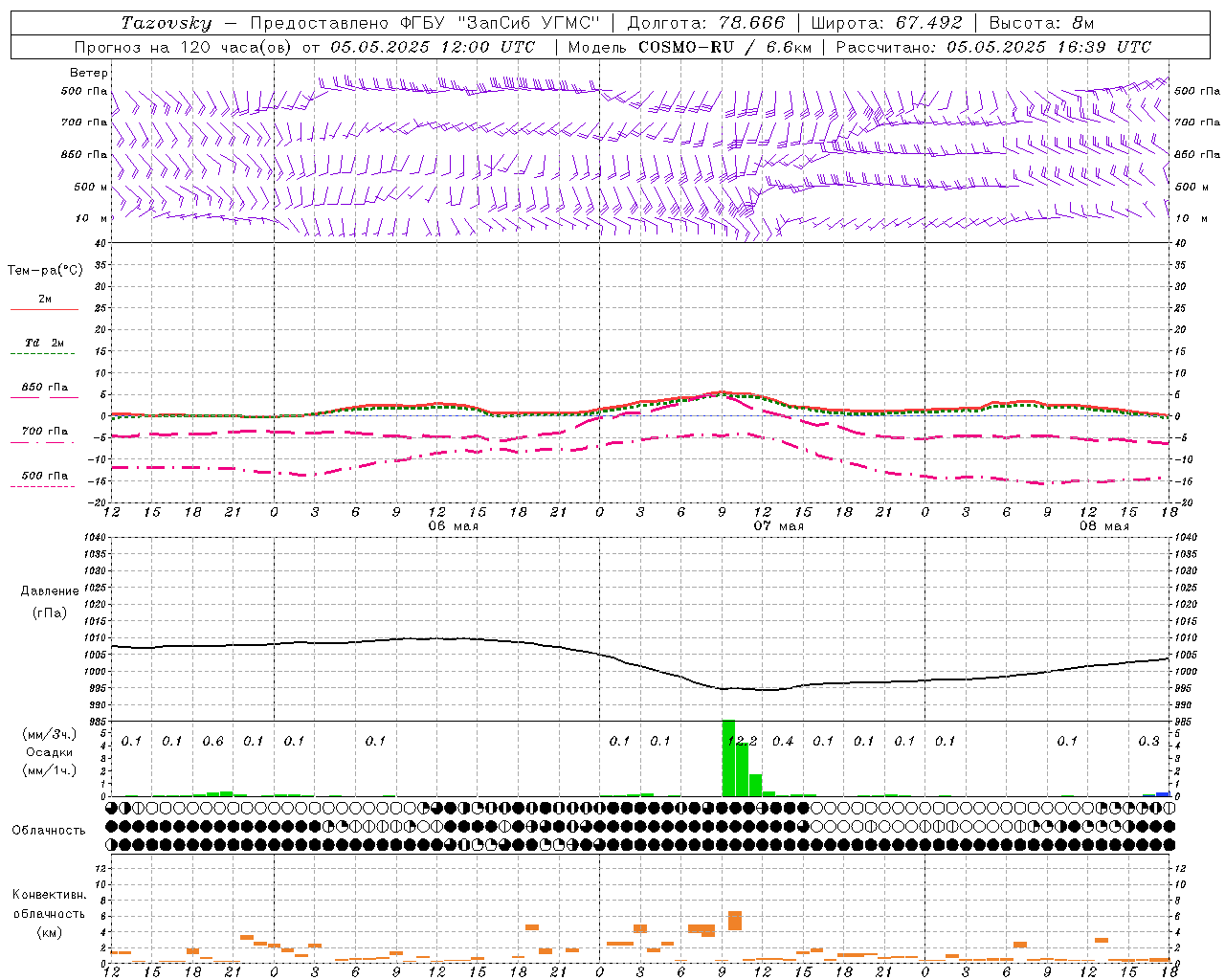1225x980 pixels.
Task: Select the 'Предоставлено ФГБУ "ЗапСиб УГМС"' text
Action: click(426, 23)
